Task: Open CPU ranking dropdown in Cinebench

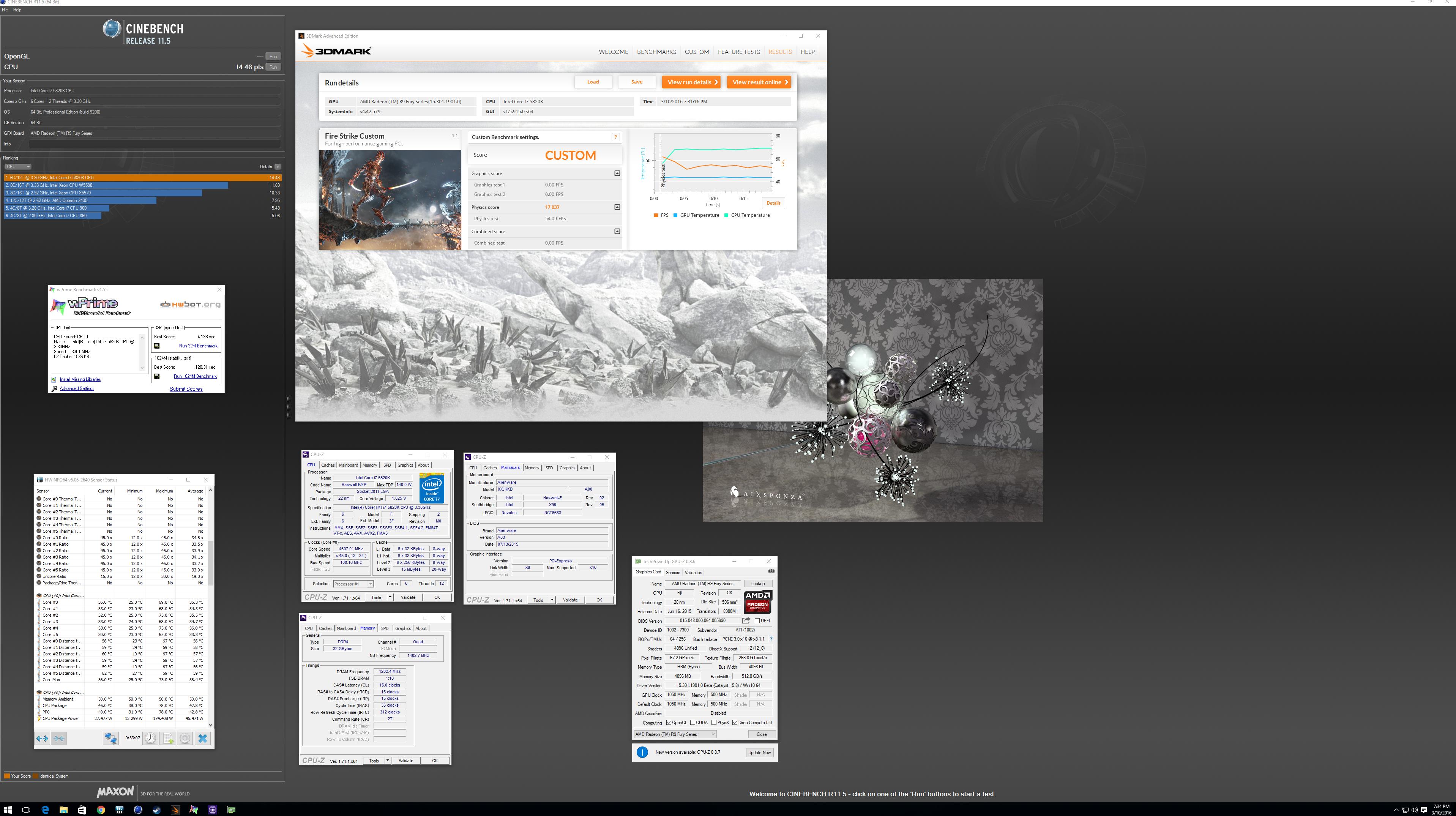Action: (18, 167)
